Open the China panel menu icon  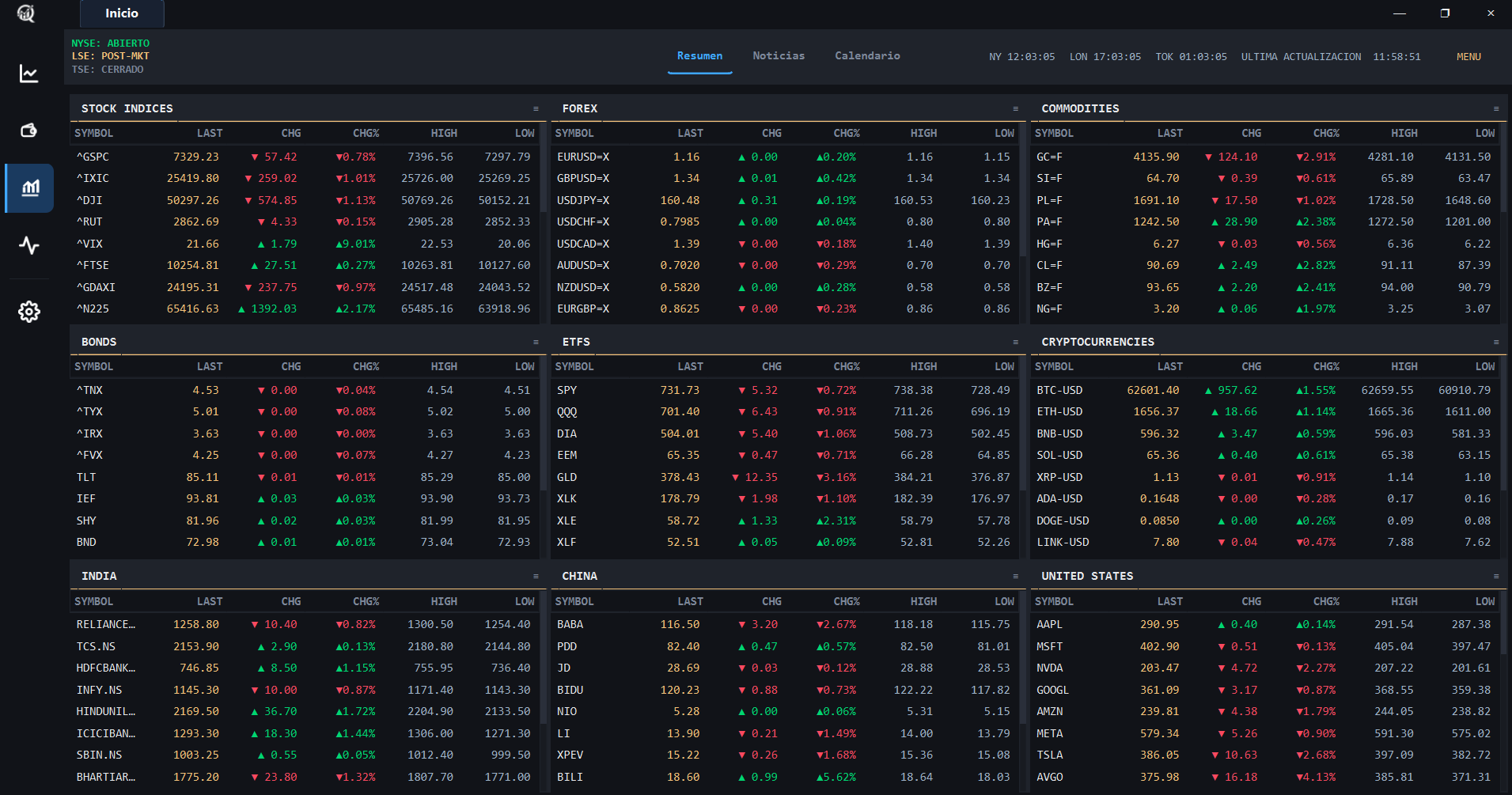pyautogui.click(x=1016, y=576)
